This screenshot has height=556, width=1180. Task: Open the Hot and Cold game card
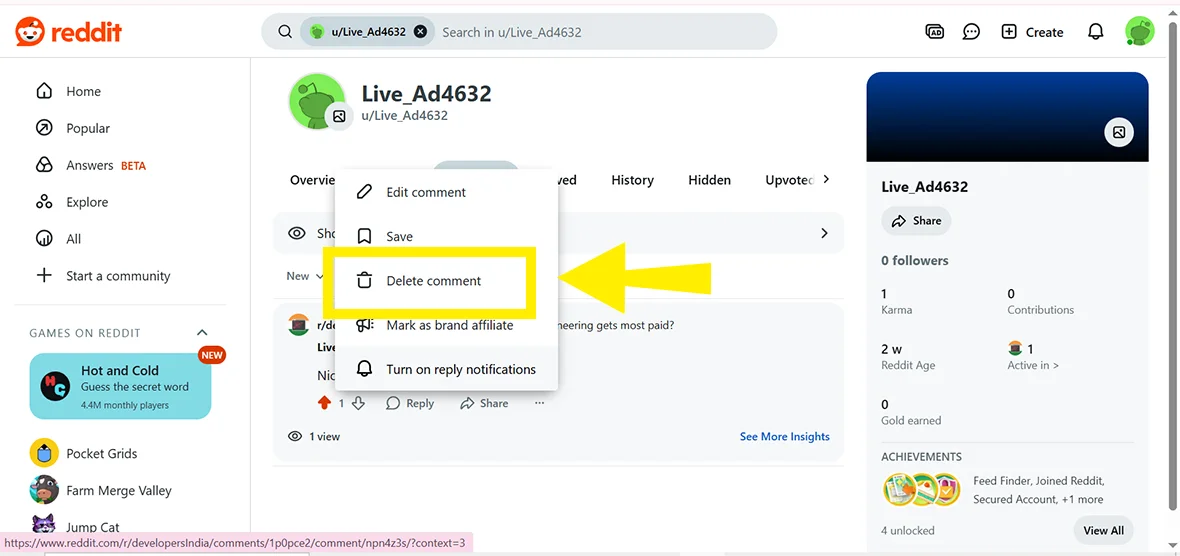click(x=120, y=386)
